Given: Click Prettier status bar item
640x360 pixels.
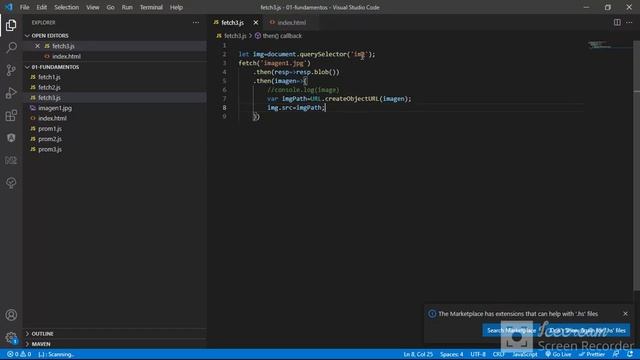Looking at the screenshot, I should 592,354.
